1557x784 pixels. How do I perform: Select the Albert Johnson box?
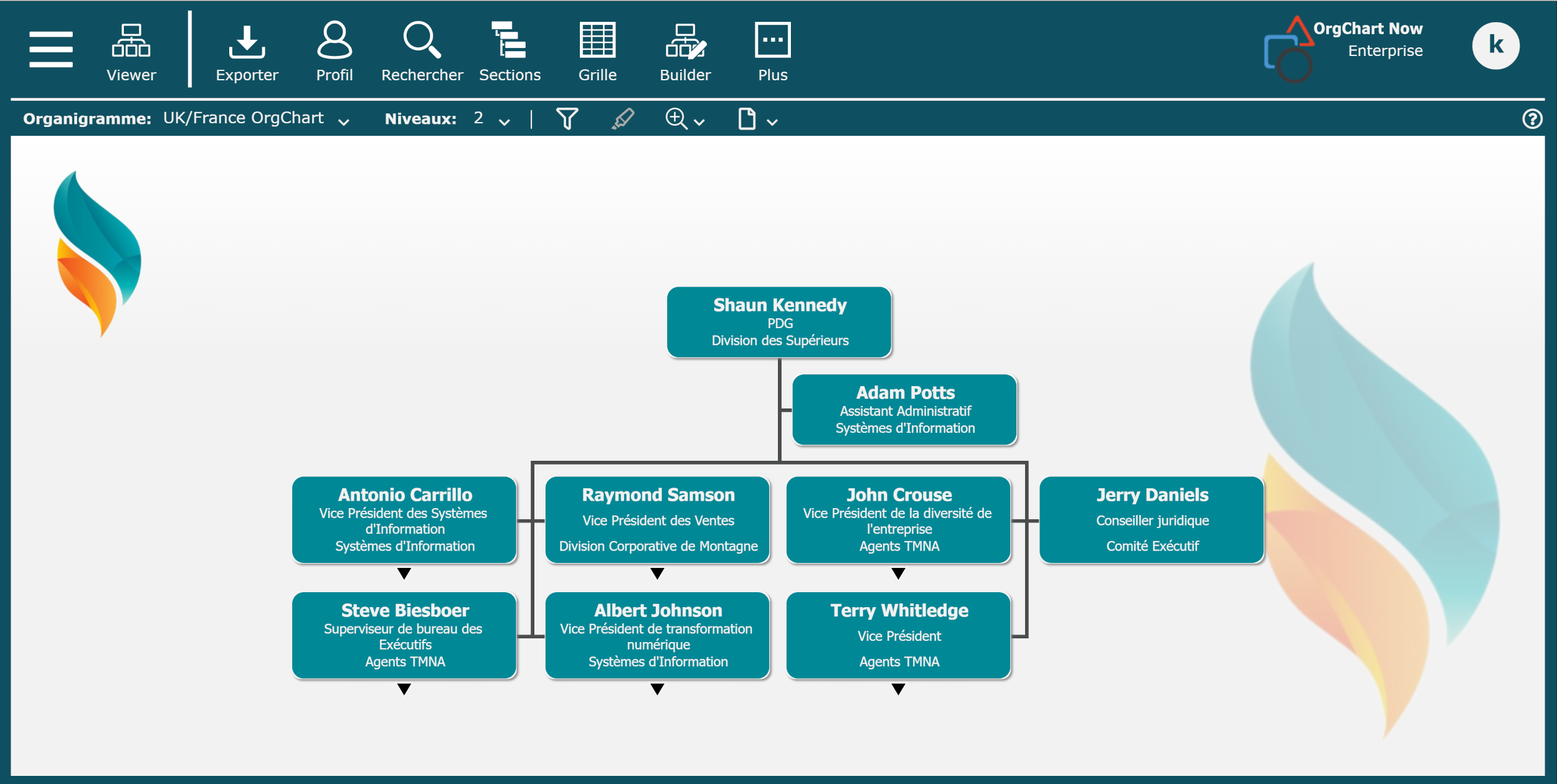[658, 636]
